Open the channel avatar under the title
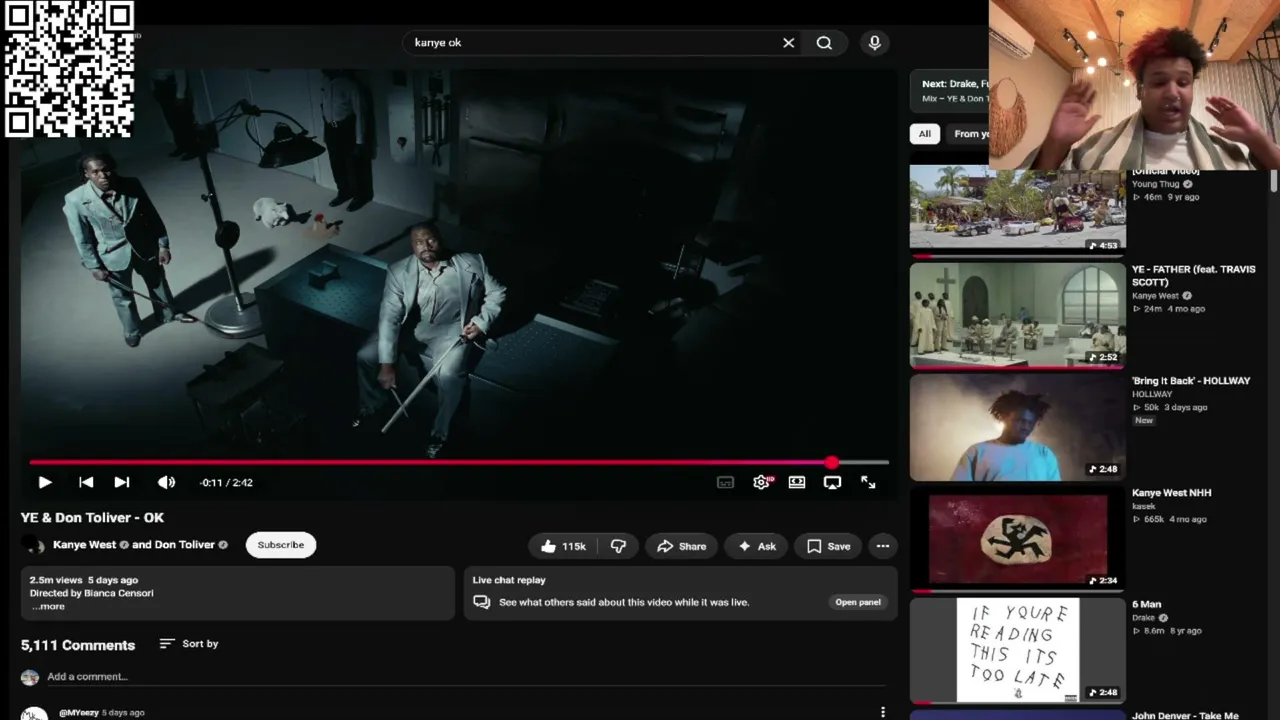The width and height of the screenshot is (1280, 720). pos(34,545)
